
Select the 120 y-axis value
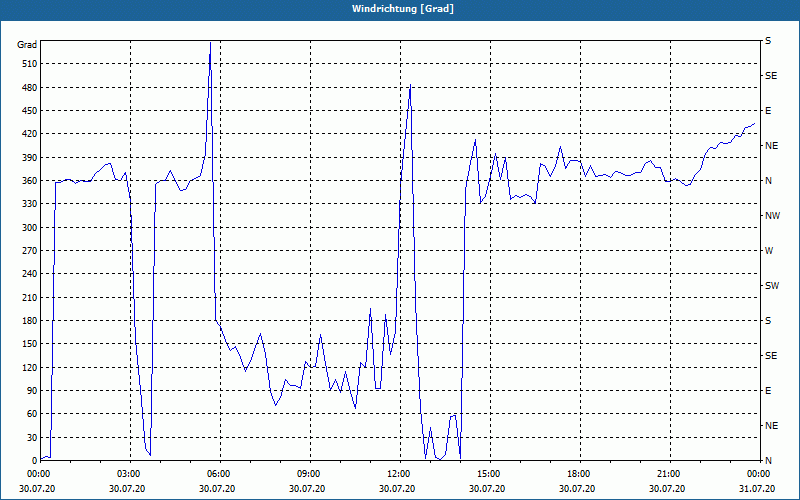30,367
